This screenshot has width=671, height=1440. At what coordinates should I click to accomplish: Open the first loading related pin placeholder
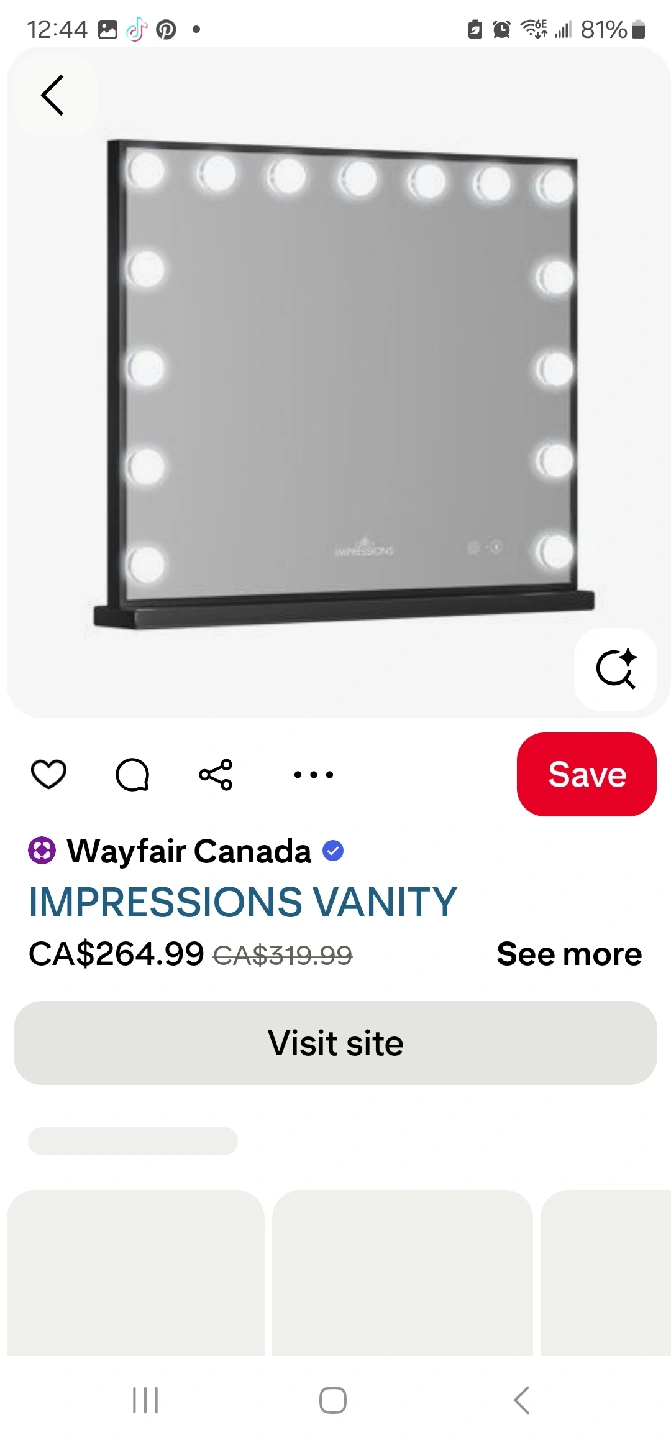[x=136, y=1273]
